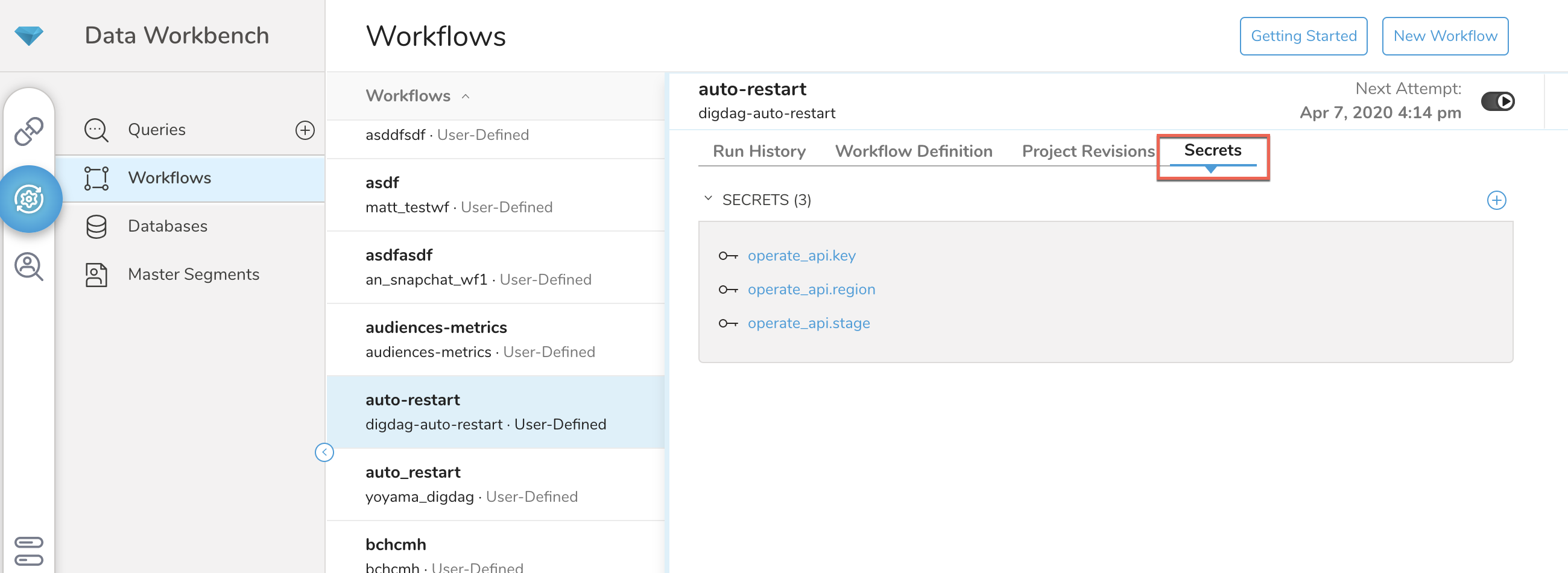Open the integrations link icon in left rail
The width and height of the screenshot is (1568, 573).
[x=28, y=131]
